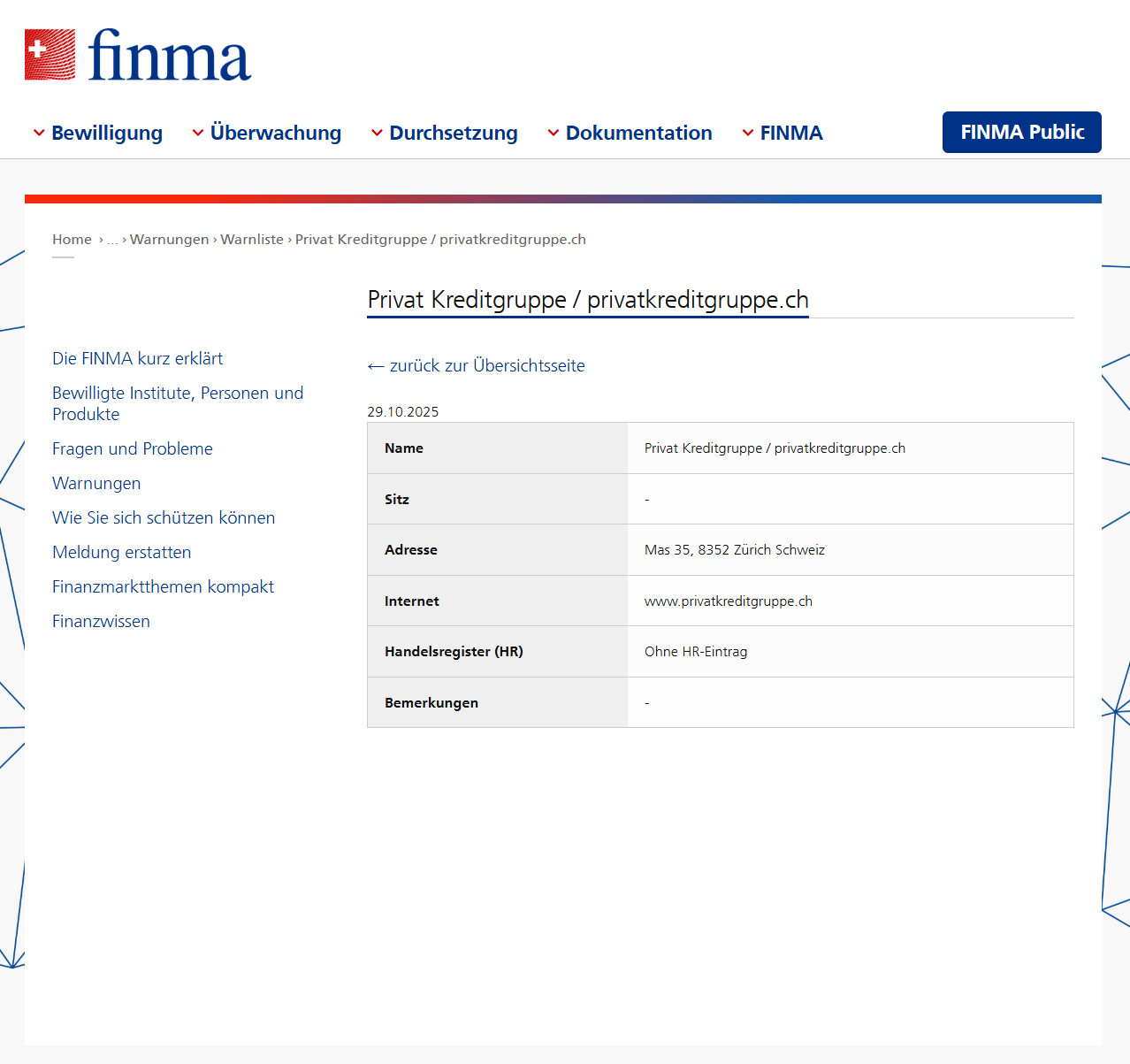Go back via zurück zur Übersichtsseite

477,365
